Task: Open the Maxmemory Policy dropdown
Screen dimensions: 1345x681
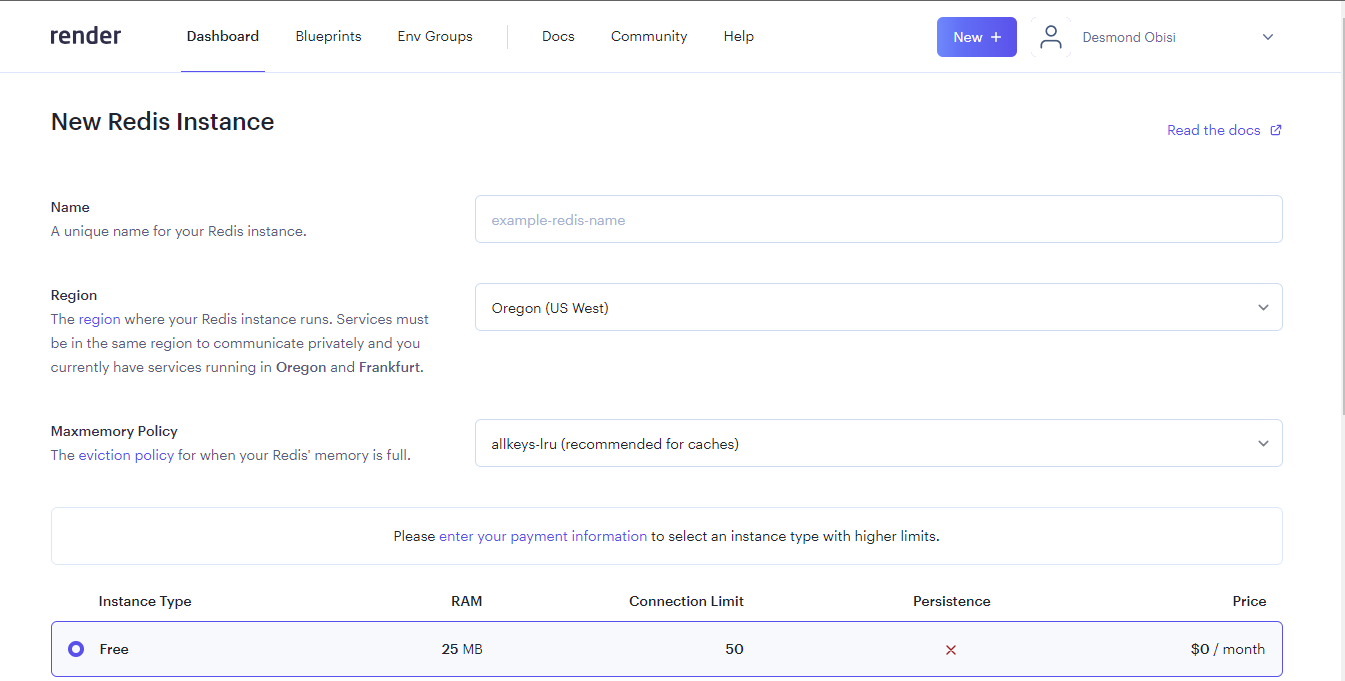Action: tap(878, 443)
